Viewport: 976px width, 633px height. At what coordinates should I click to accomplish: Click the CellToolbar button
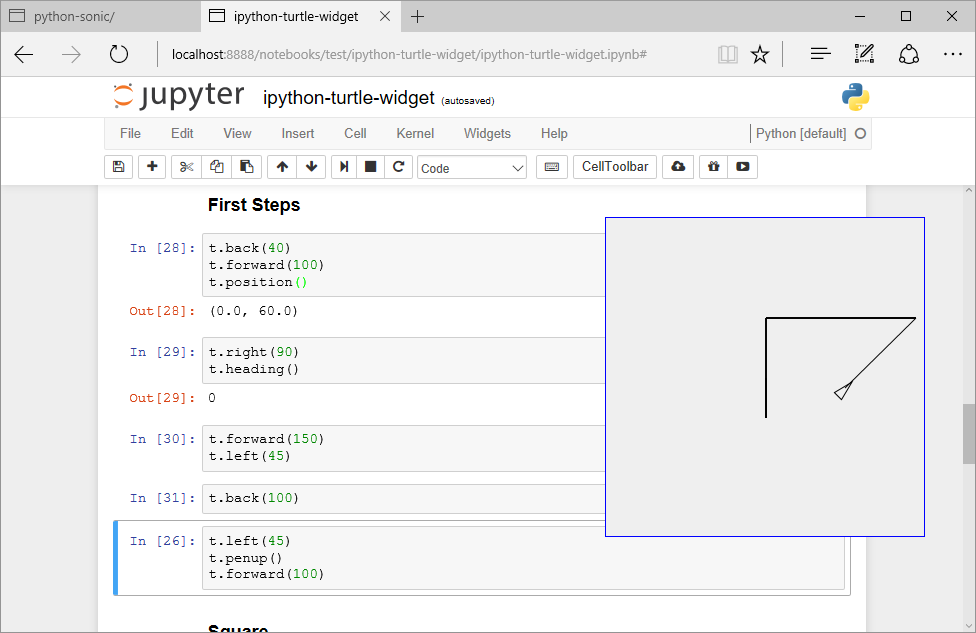tap(615, 167)
